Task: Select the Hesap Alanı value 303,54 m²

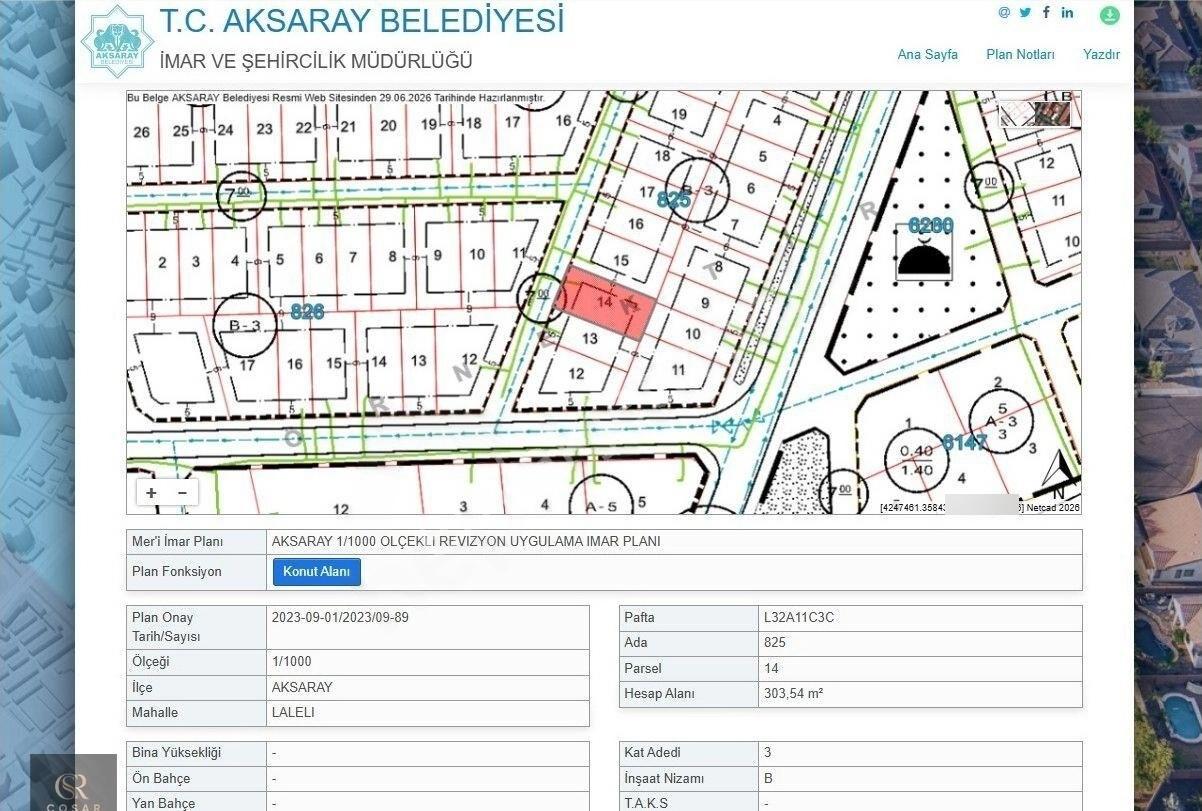Action: click(794, 693)
